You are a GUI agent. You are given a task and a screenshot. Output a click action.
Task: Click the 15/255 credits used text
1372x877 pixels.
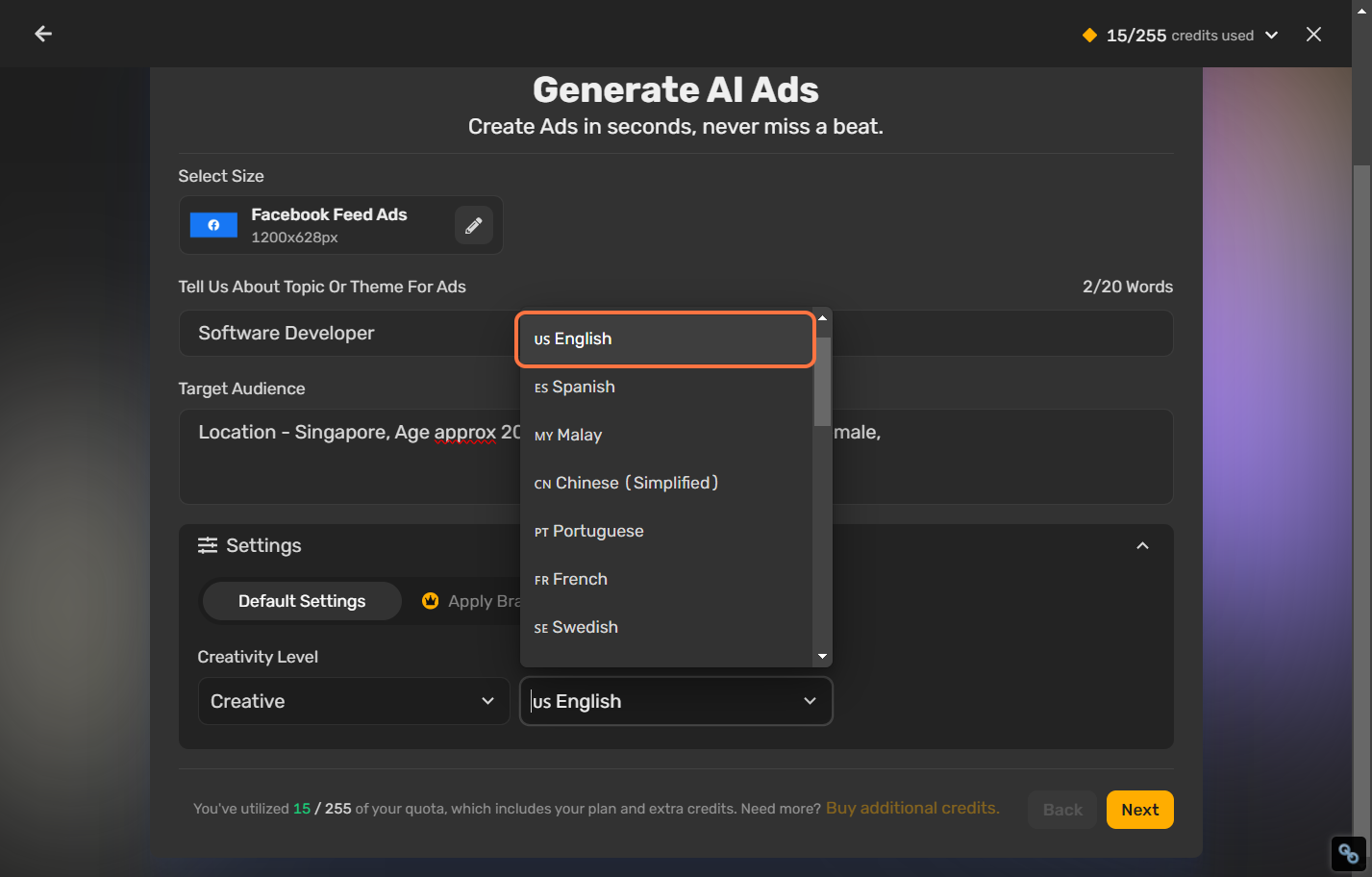[1180, 36]
